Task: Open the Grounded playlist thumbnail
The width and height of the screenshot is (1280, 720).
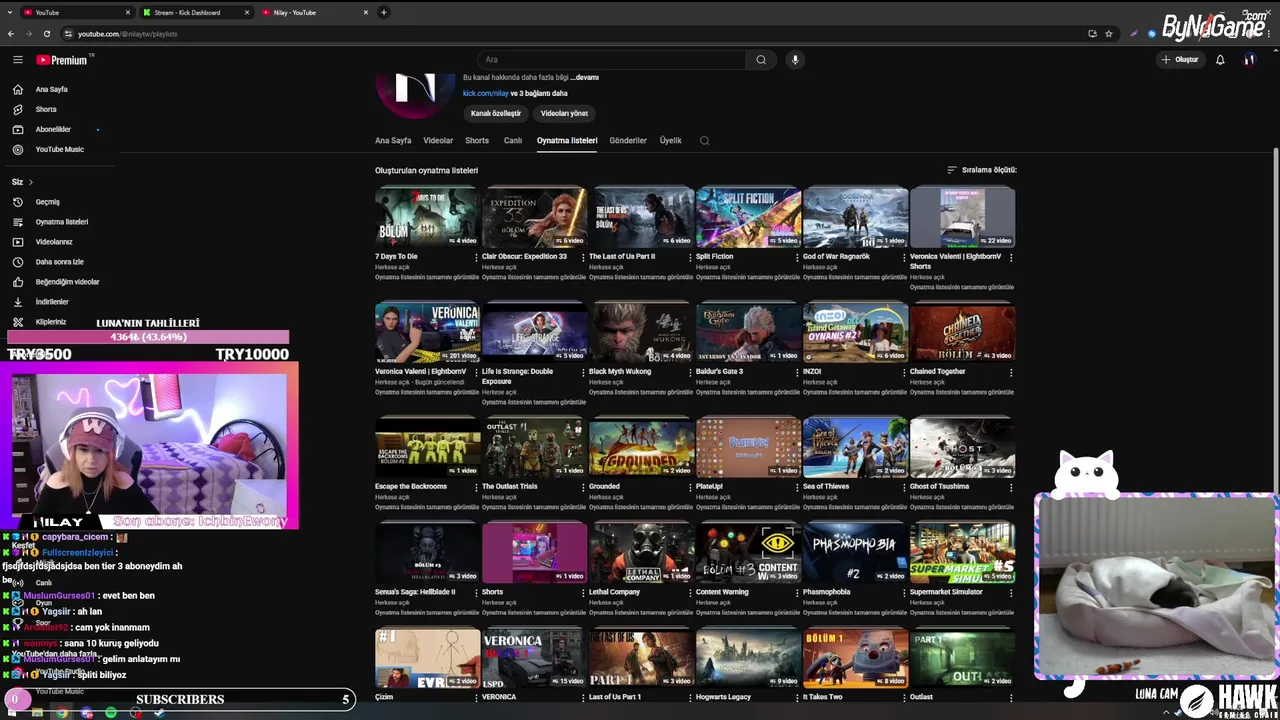Action: tap(641, 447)
